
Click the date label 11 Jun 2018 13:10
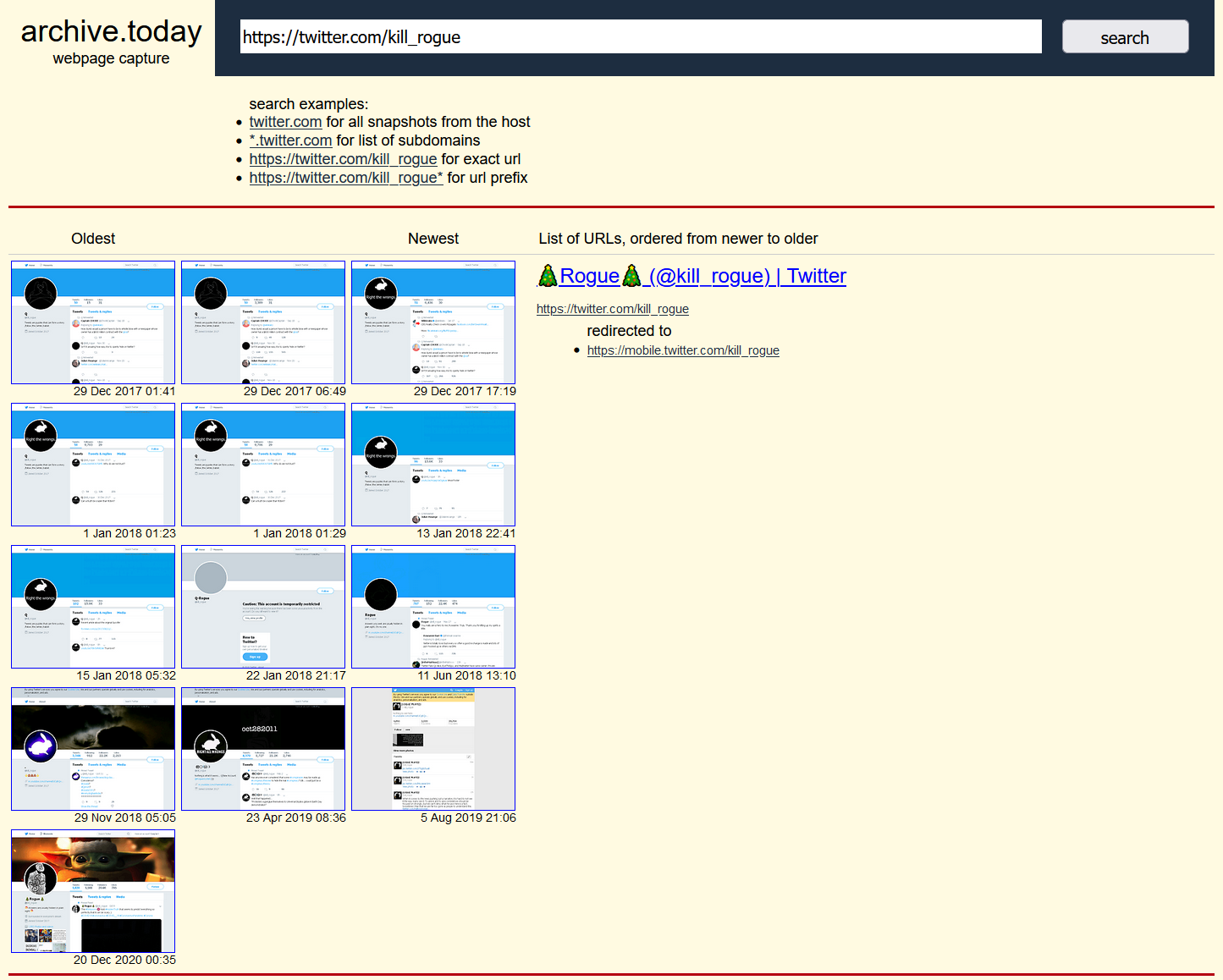[466, 675]
